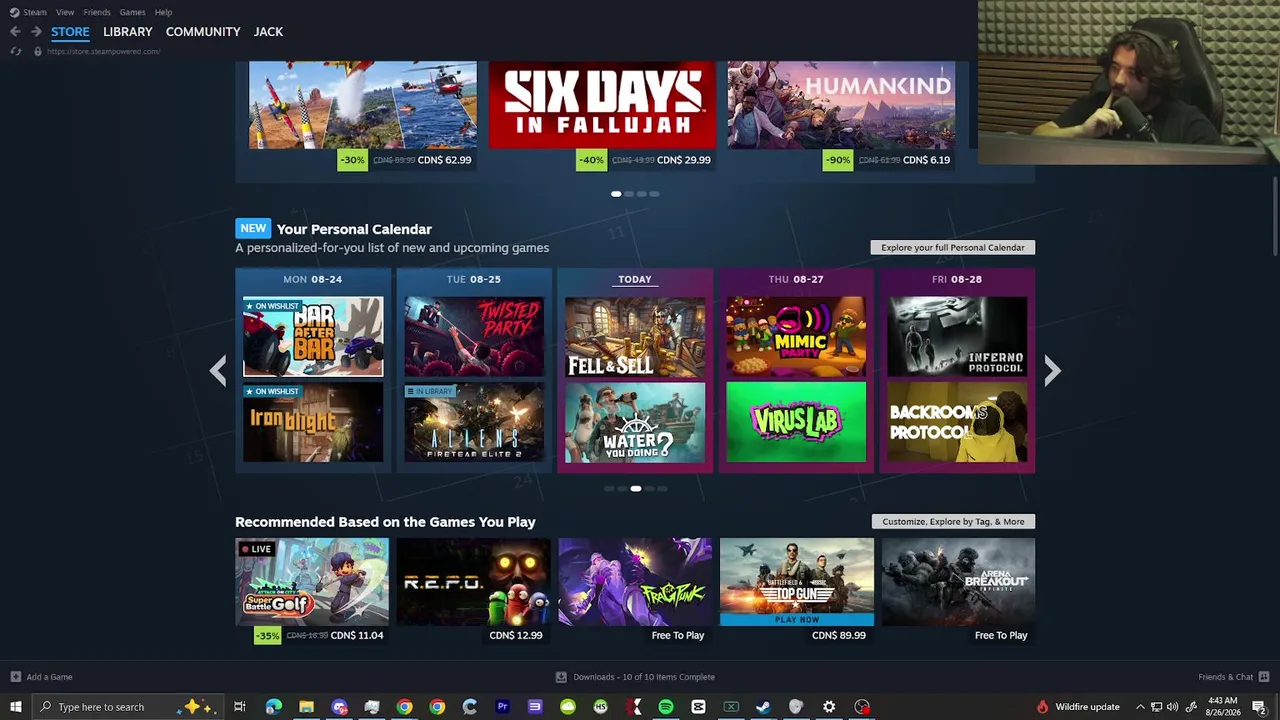Viewport: 1280px width, 720px height.
Task: Select the first featured carousel page dot
Action: pyautogui.click(x=616, y=194)
